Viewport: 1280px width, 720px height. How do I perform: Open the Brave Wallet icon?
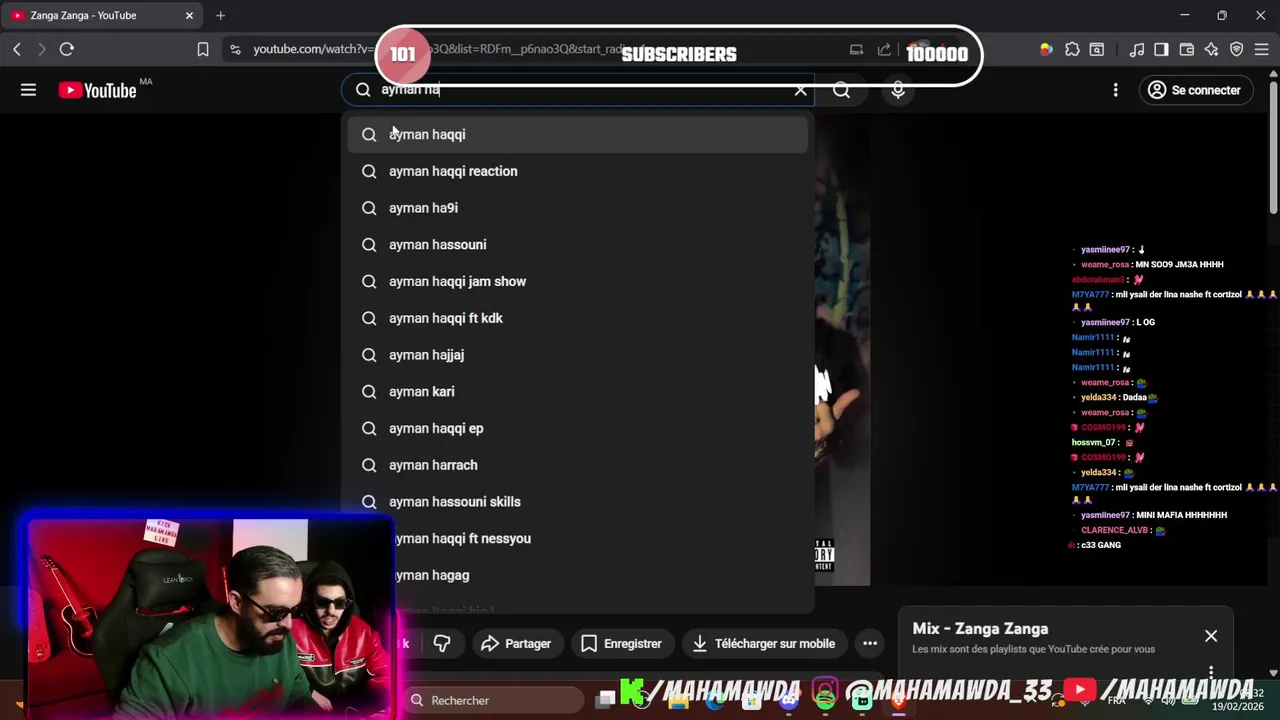coord(1186,49)
